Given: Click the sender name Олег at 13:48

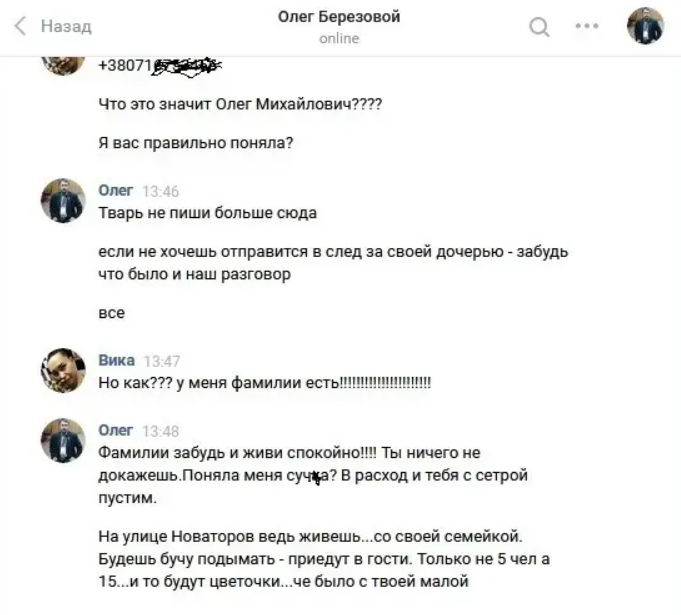Looking at the screenshot, I should pyautogui.click(x=116, y=430).
